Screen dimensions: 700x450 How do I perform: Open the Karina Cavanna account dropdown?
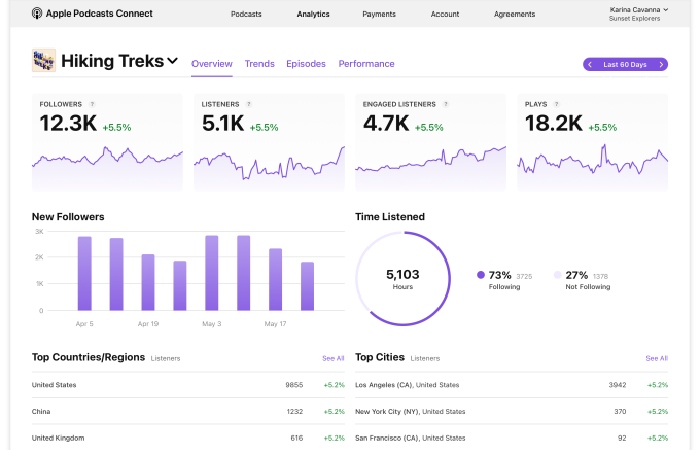pyautogui.click(x=639, y=9)
